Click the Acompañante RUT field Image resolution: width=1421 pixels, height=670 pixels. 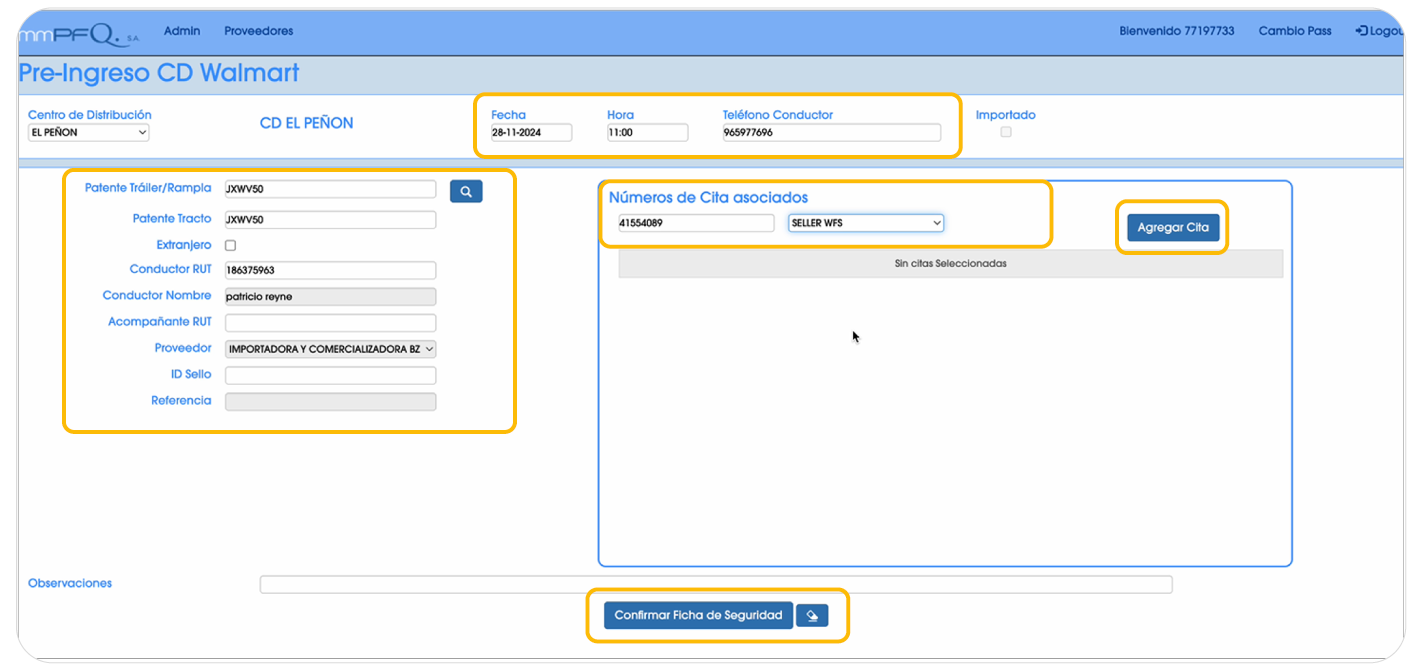(x=331, y=323)
